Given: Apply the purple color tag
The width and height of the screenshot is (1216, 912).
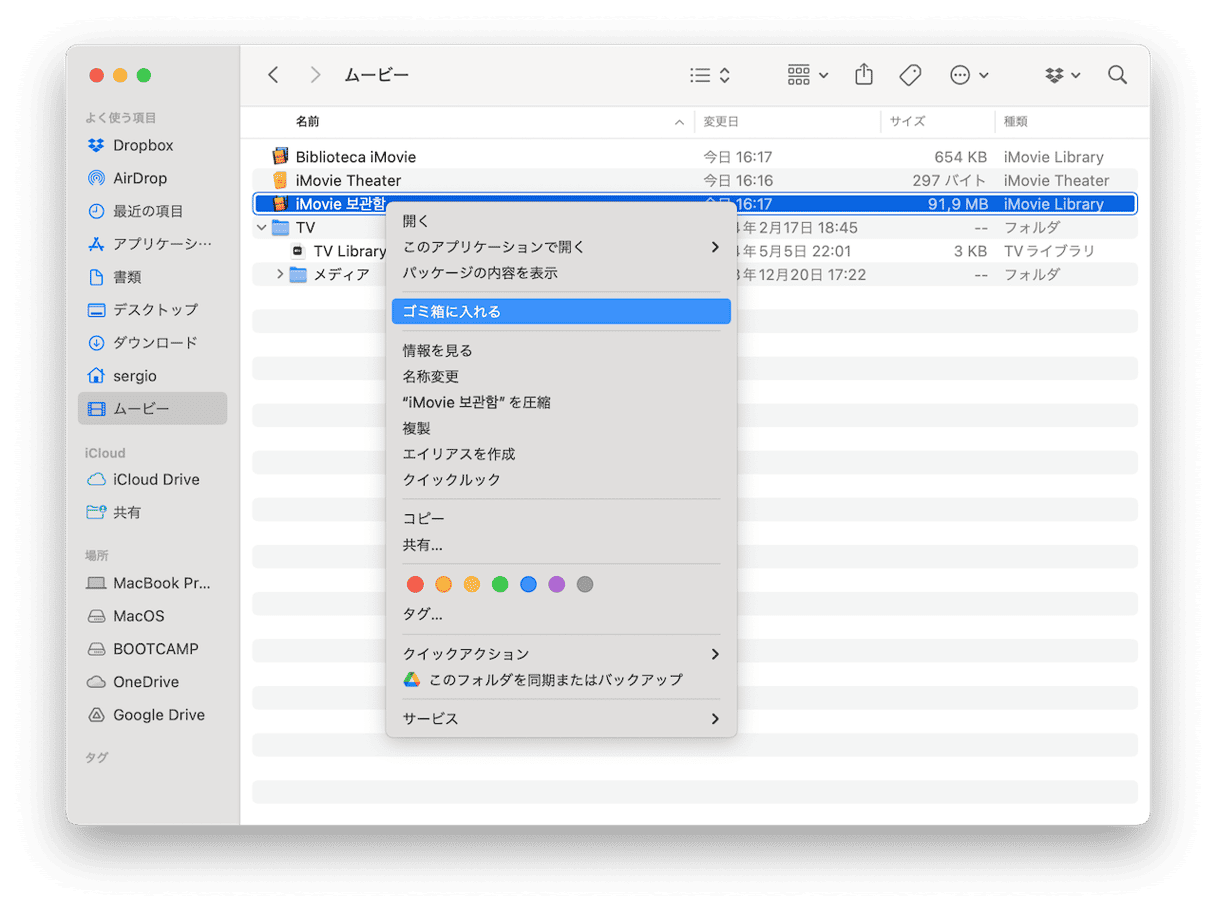Looking at the screenshot, I should pos(557,584).
